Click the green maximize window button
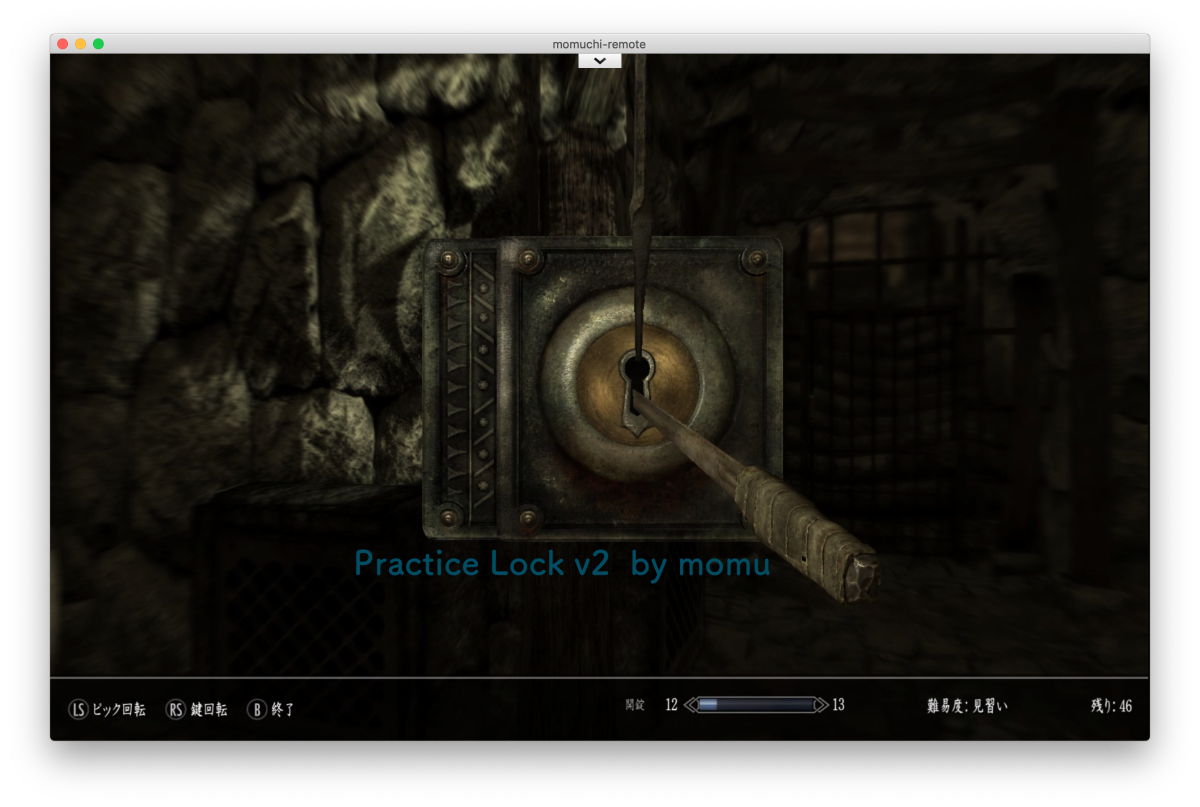 pos(98,44)
